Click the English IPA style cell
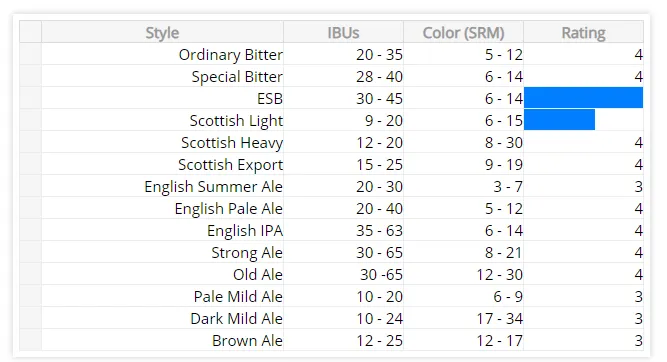 (x=162, y=231)
